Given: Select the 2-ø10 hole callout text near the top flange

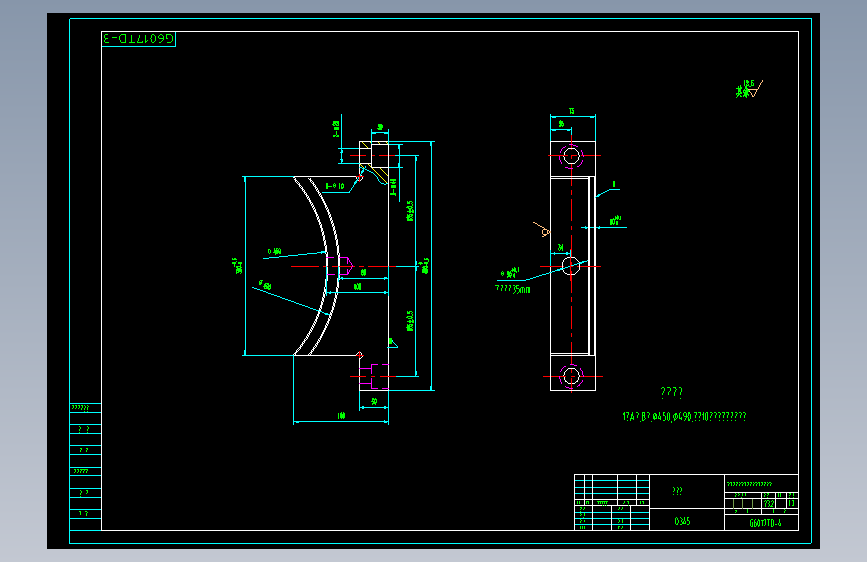Looking at the screenshot, I should [x=335, y=186].
